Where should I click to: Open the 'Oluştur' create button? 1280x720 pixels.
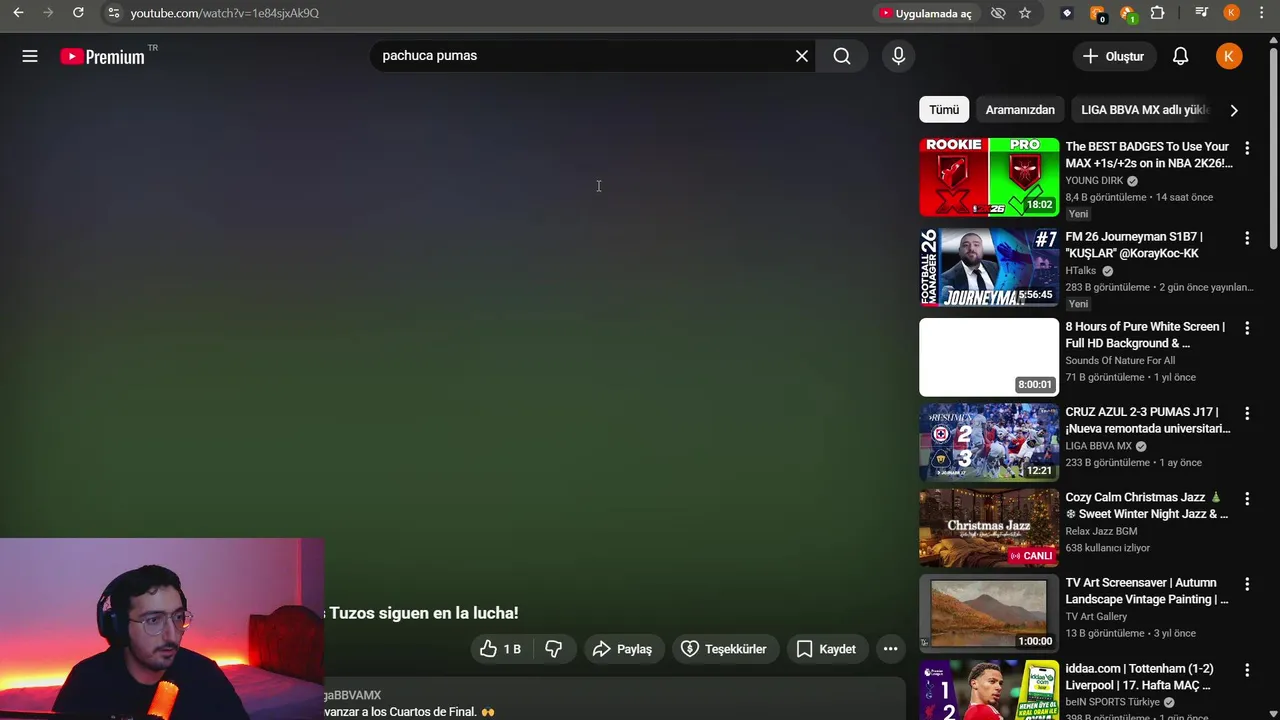click(1114, 56)
